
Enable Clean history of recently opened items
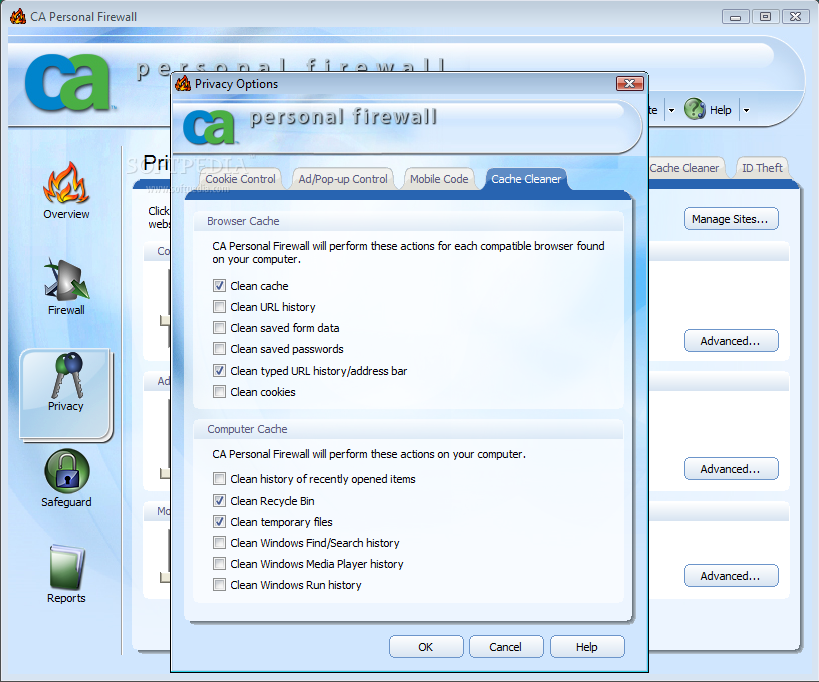pos(219,479)
